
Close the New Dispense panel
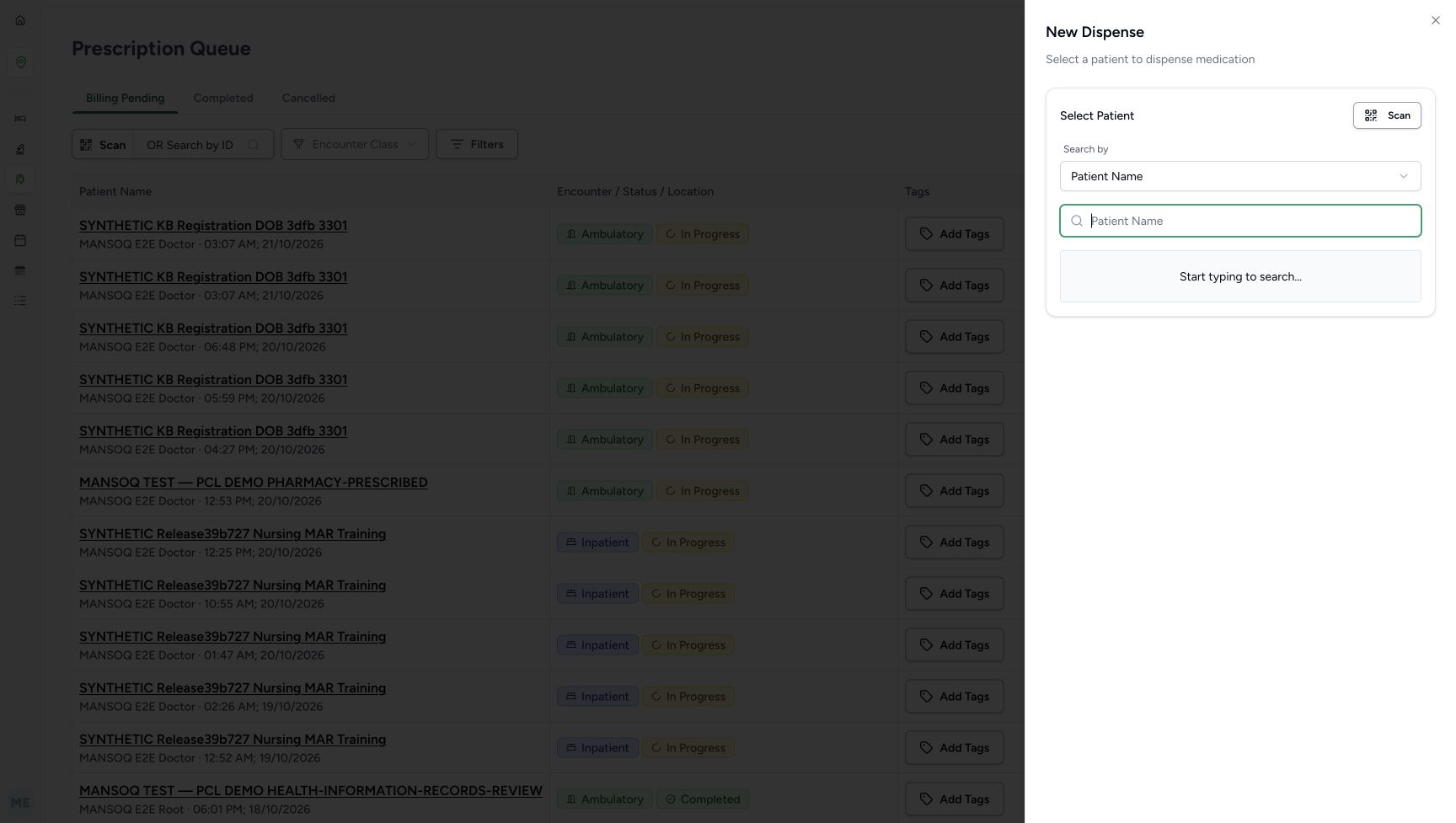[x=1435, y=20]
